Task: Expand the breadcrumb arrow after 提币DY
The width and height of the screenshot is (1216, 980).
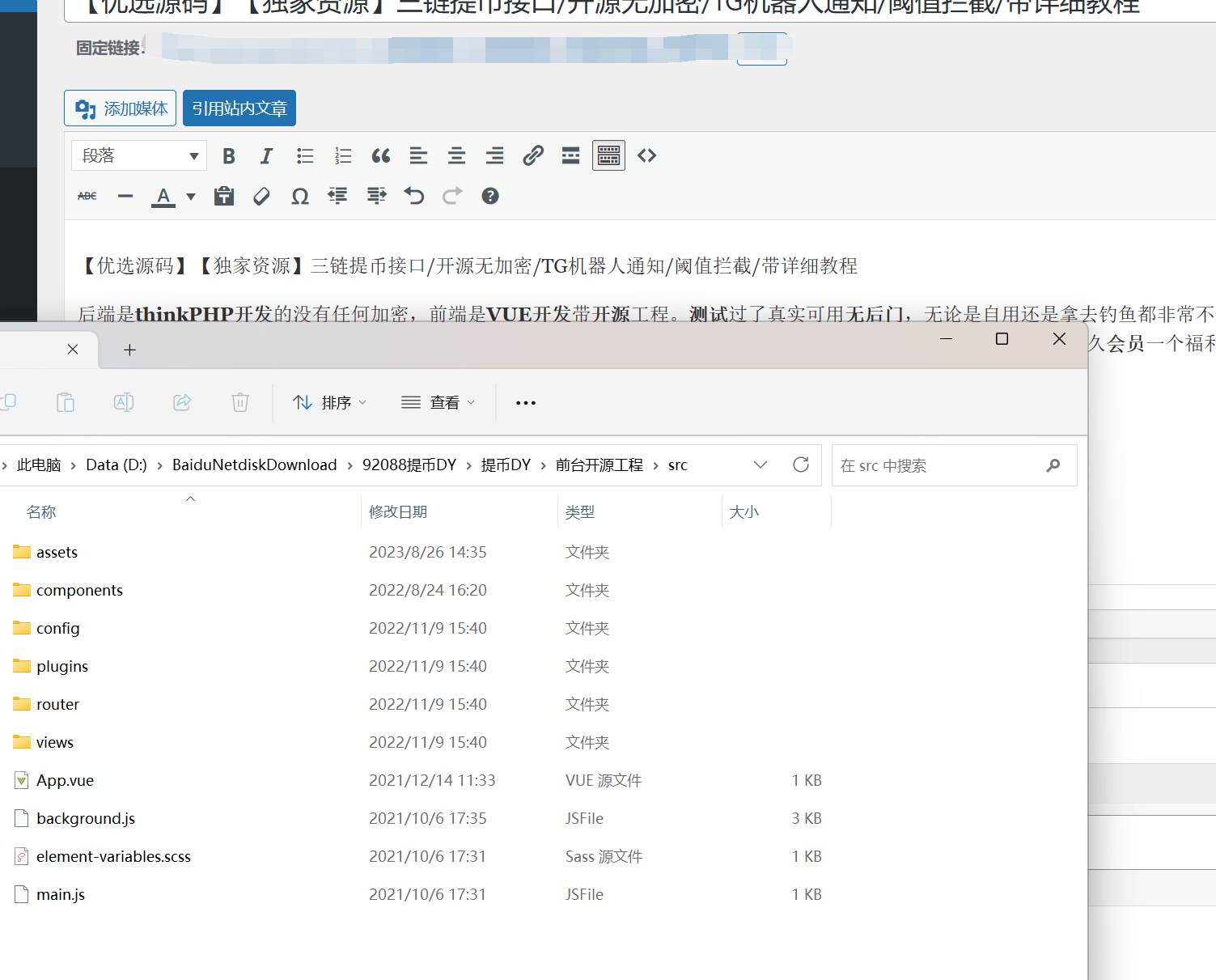Action: click(543, 465)
